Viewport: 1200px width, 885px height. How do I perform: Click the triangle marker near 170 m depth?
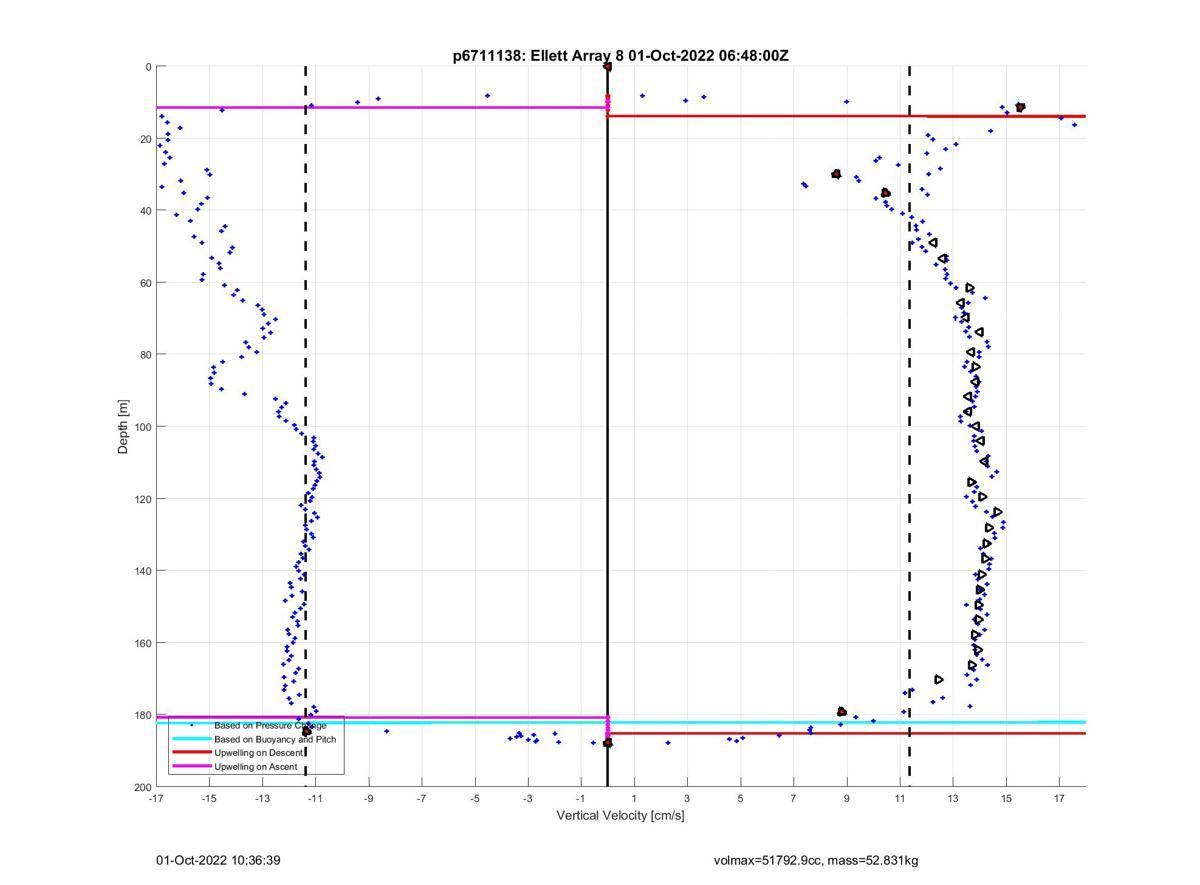[x=939, y=680]
